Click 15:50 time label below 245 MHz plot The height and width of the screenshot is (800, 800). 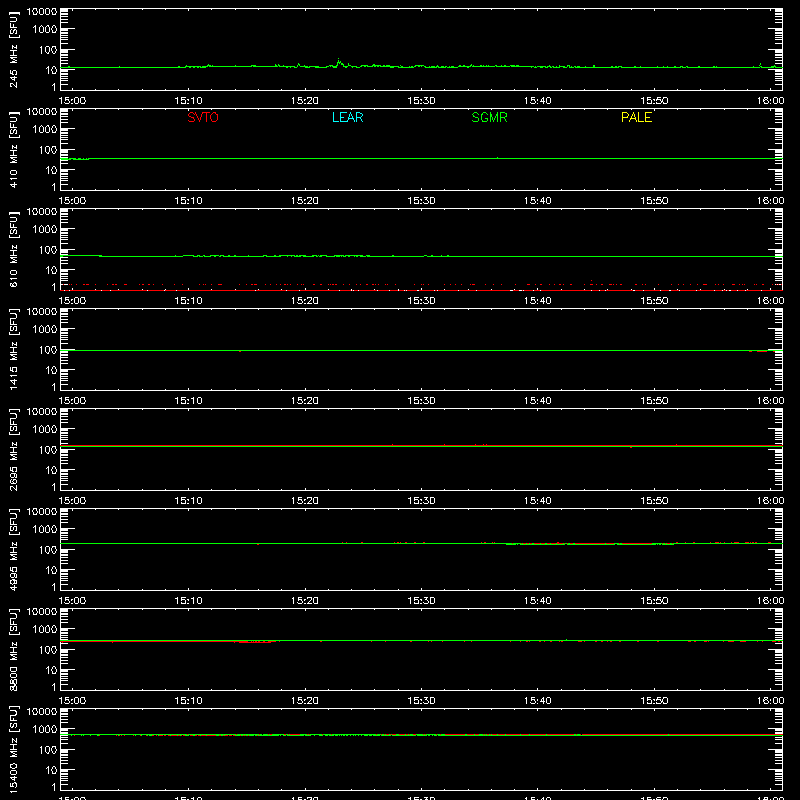click(654, 101)
